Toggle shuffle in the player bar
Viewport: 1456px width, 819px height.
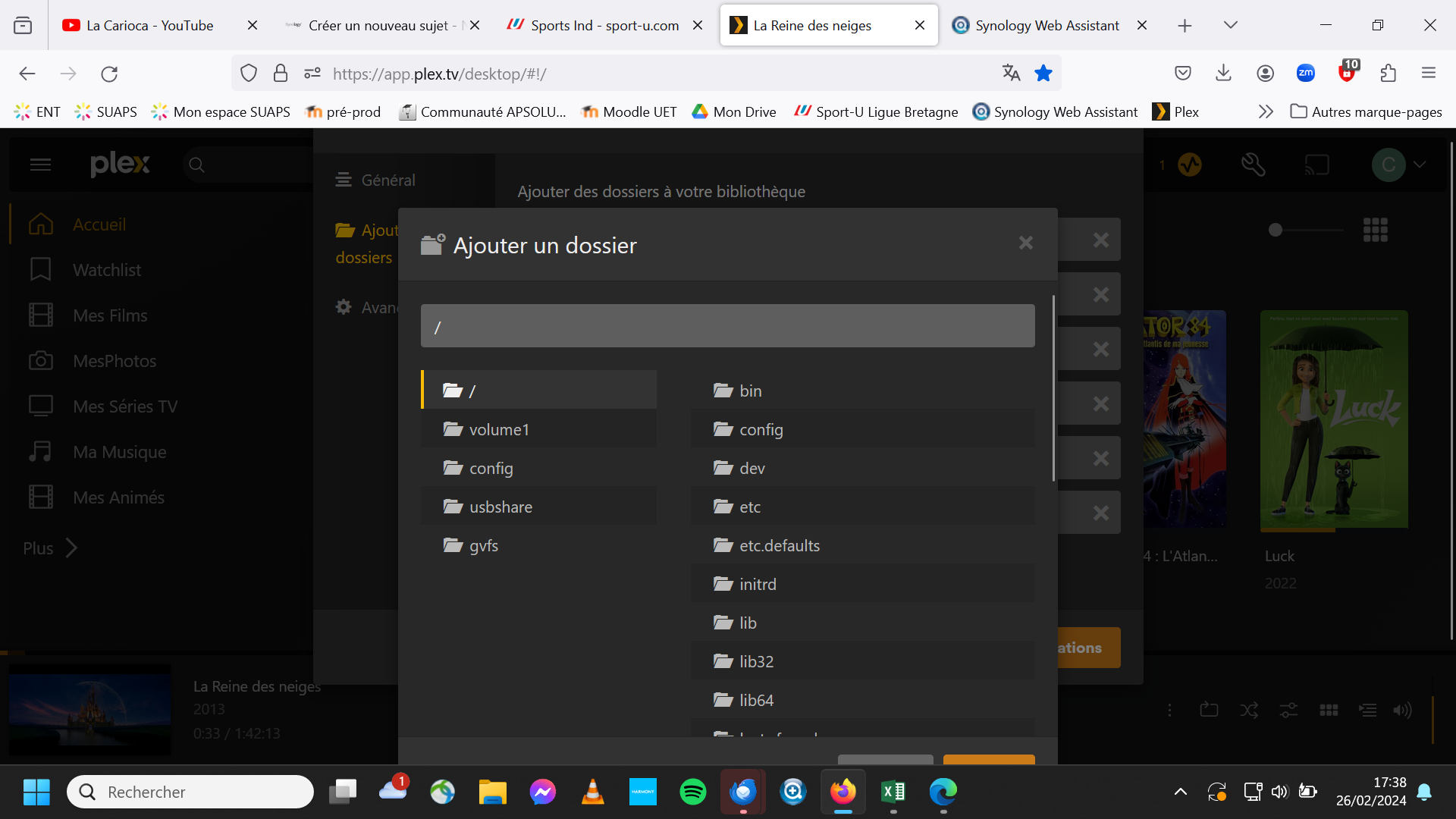(1249, 711)
